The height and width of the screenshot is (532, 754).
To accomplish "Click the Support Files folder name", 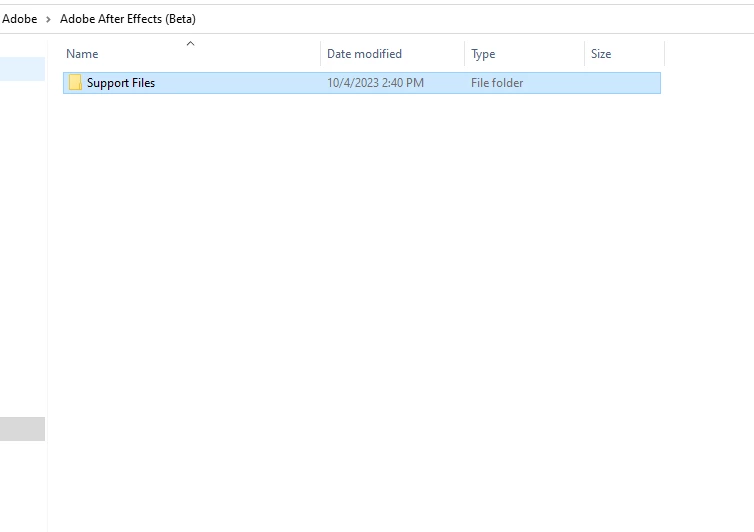I will point(121,83).
